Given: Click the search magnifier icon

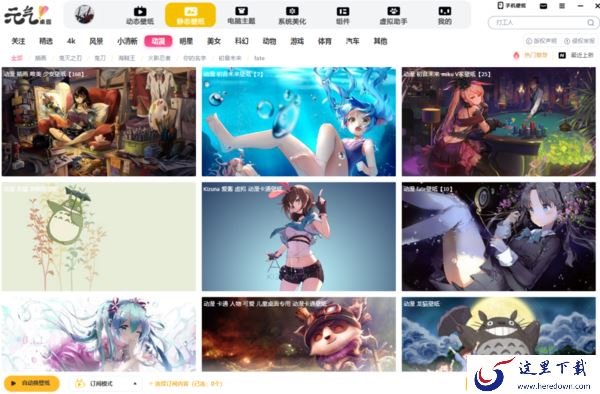Looking at the screenshot, I should [591, 23].
